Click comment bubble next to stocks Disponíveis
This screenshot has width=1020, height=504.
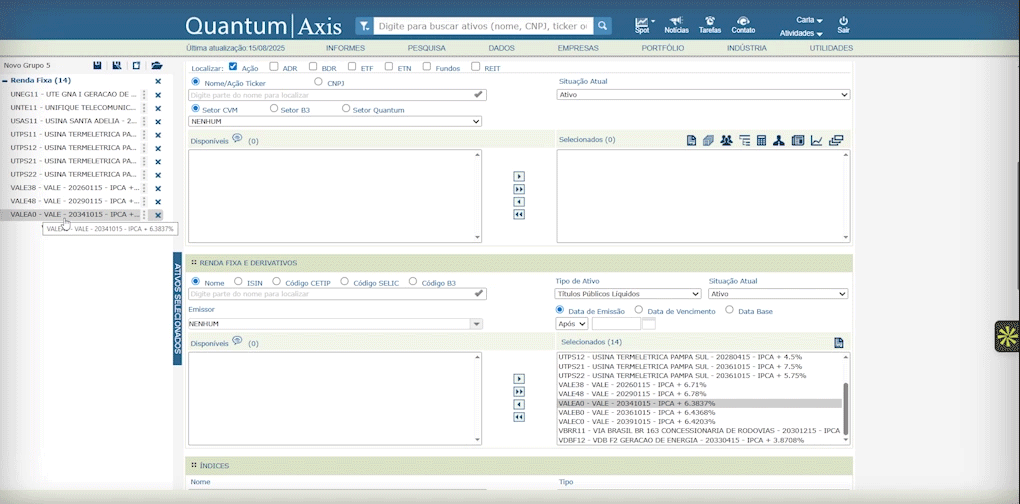[x=237, y=139]
